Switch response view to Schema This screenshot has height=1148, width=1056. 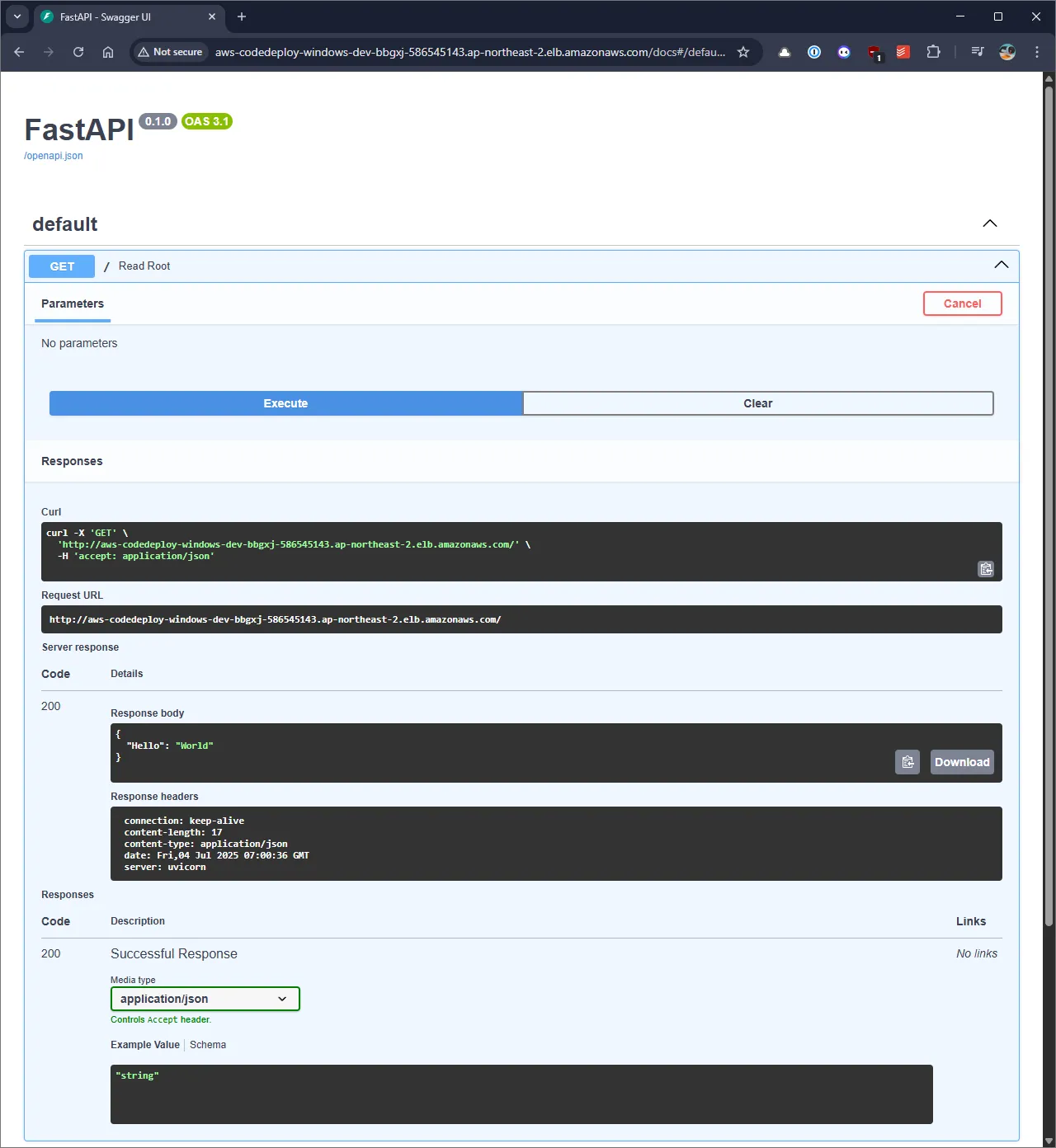208,1045
